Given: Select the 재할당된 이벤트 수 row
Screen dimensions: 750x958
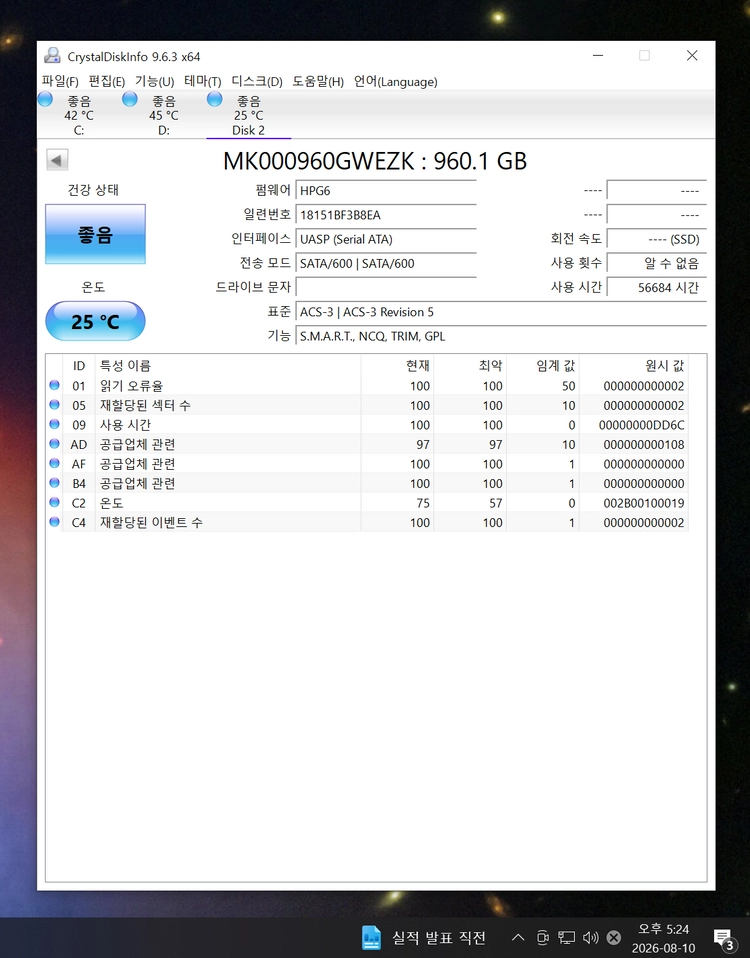Looking at the screenshot, I should click(367, 522).
